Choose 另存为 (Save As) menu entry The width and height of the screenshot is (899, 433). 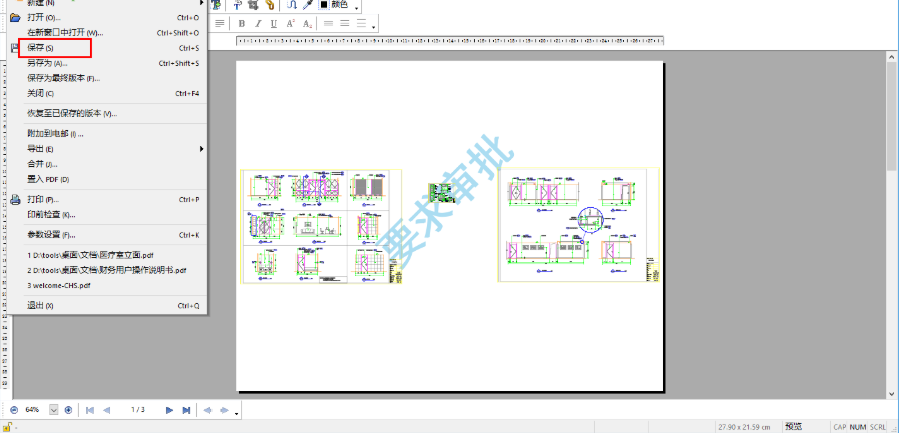47,63
